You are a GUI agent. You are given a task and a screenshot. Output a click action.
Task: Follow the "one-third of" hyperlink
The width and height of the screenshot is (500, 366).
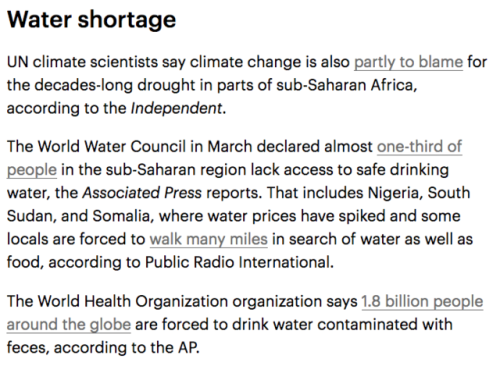(419, 147)
